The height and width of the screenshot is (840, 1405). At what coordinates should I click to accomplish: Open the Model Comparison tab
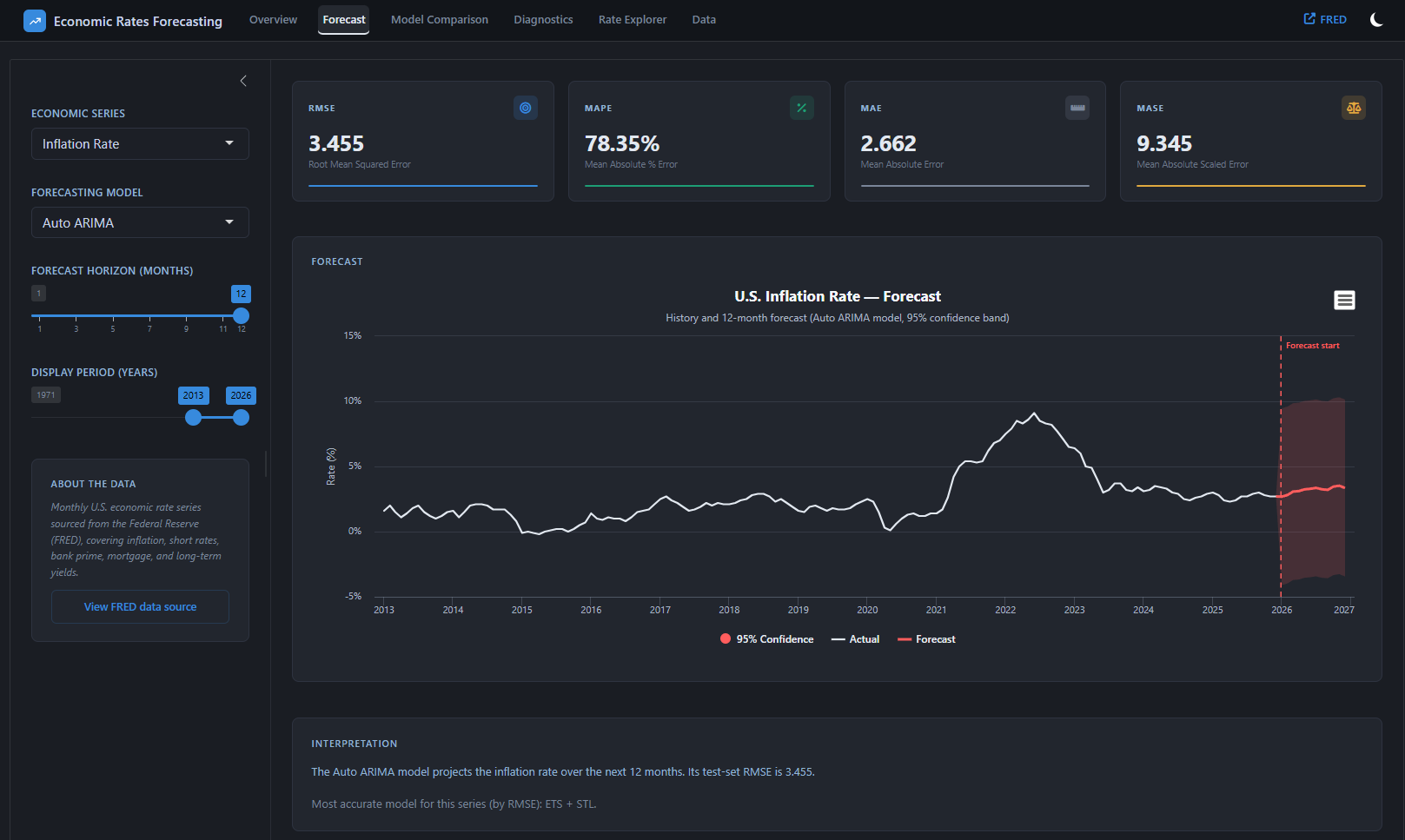pyautogui.click(x=440, y=19)
